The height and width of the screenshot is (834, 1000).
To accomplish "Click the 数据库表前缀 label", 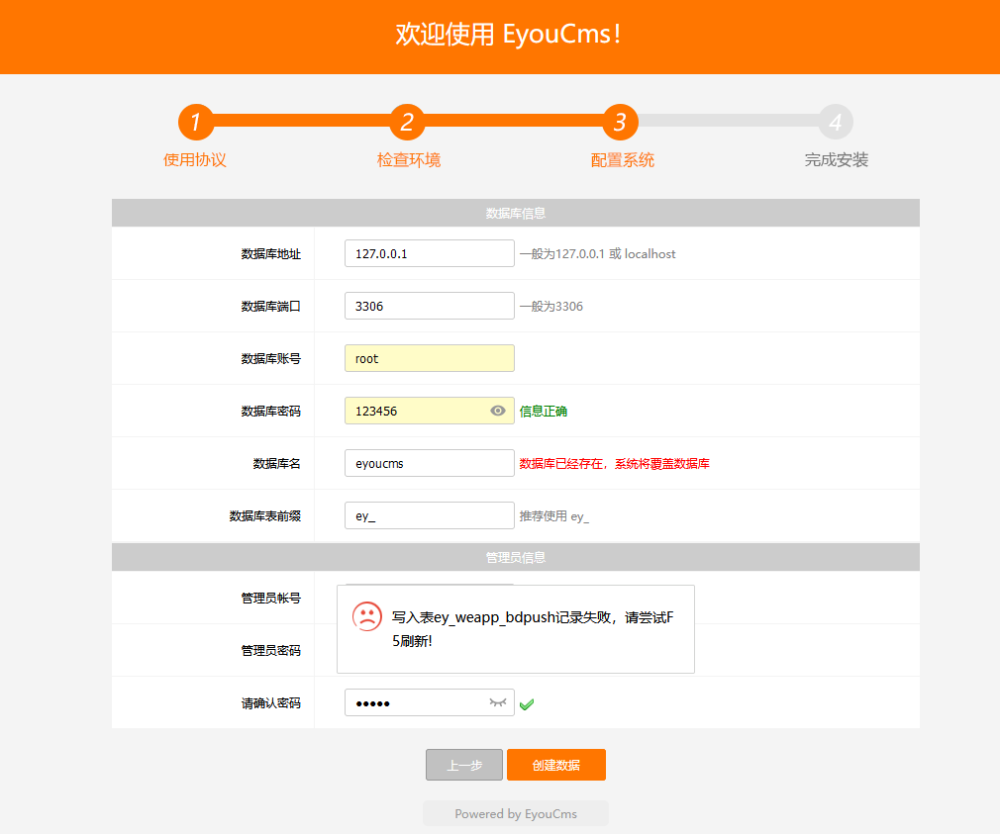I will (x=265, y=516).
